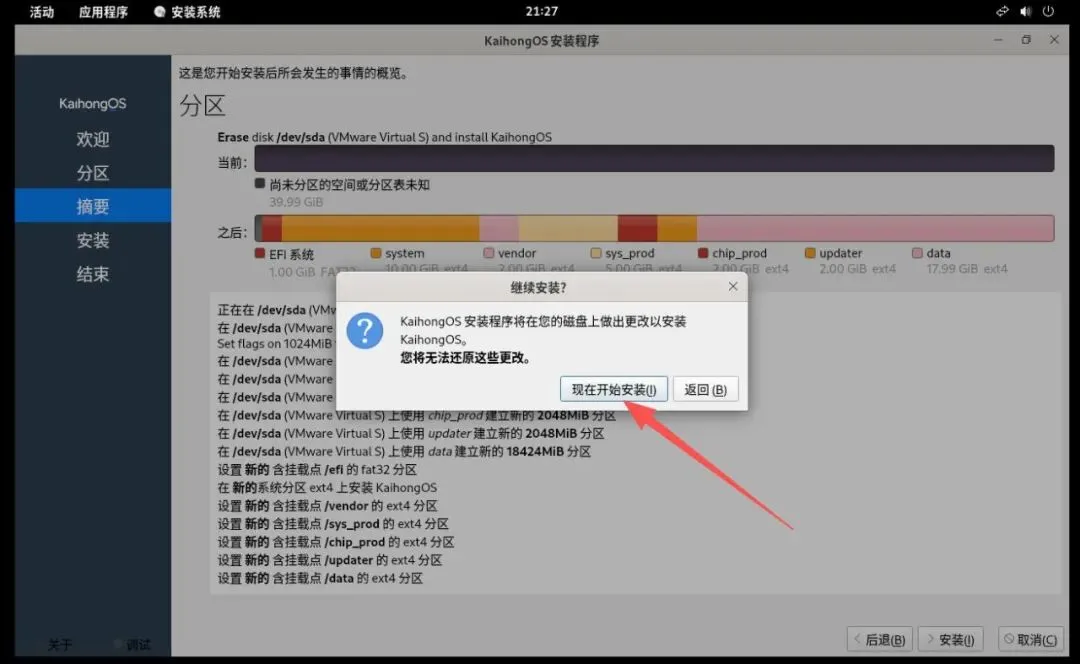1080x664 pixels.
Task: Click the line about data 18424MiB 分区
Action: 404,451
